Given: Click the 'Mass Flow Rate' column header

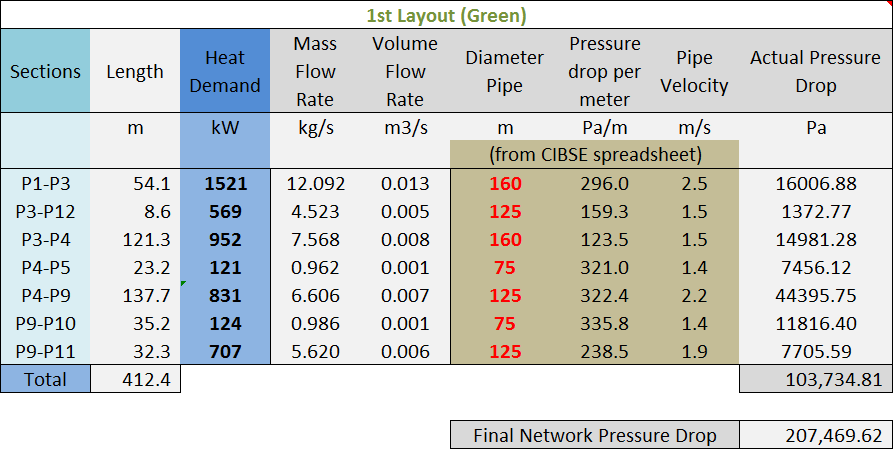Looking at the screenshot, I should coord(315,72).
